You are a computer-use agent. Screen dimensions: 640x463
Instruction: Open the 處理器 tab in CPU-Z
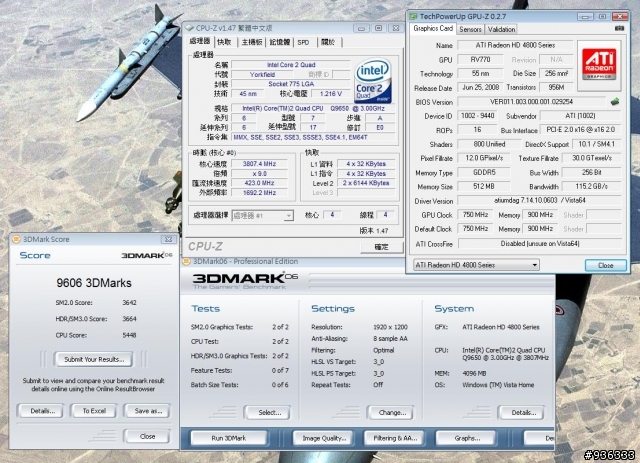point(200,41)
